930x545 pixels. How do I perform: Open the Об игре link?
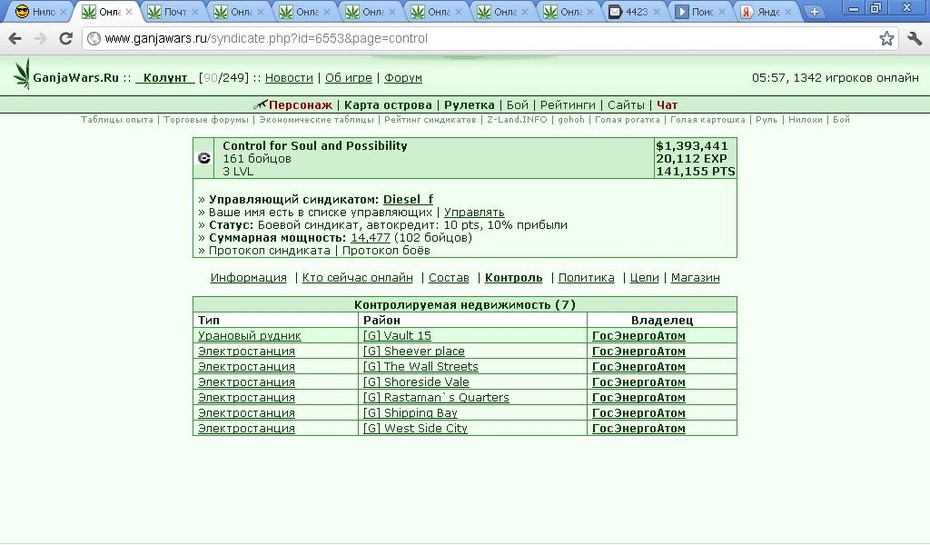tap(348, 78)
